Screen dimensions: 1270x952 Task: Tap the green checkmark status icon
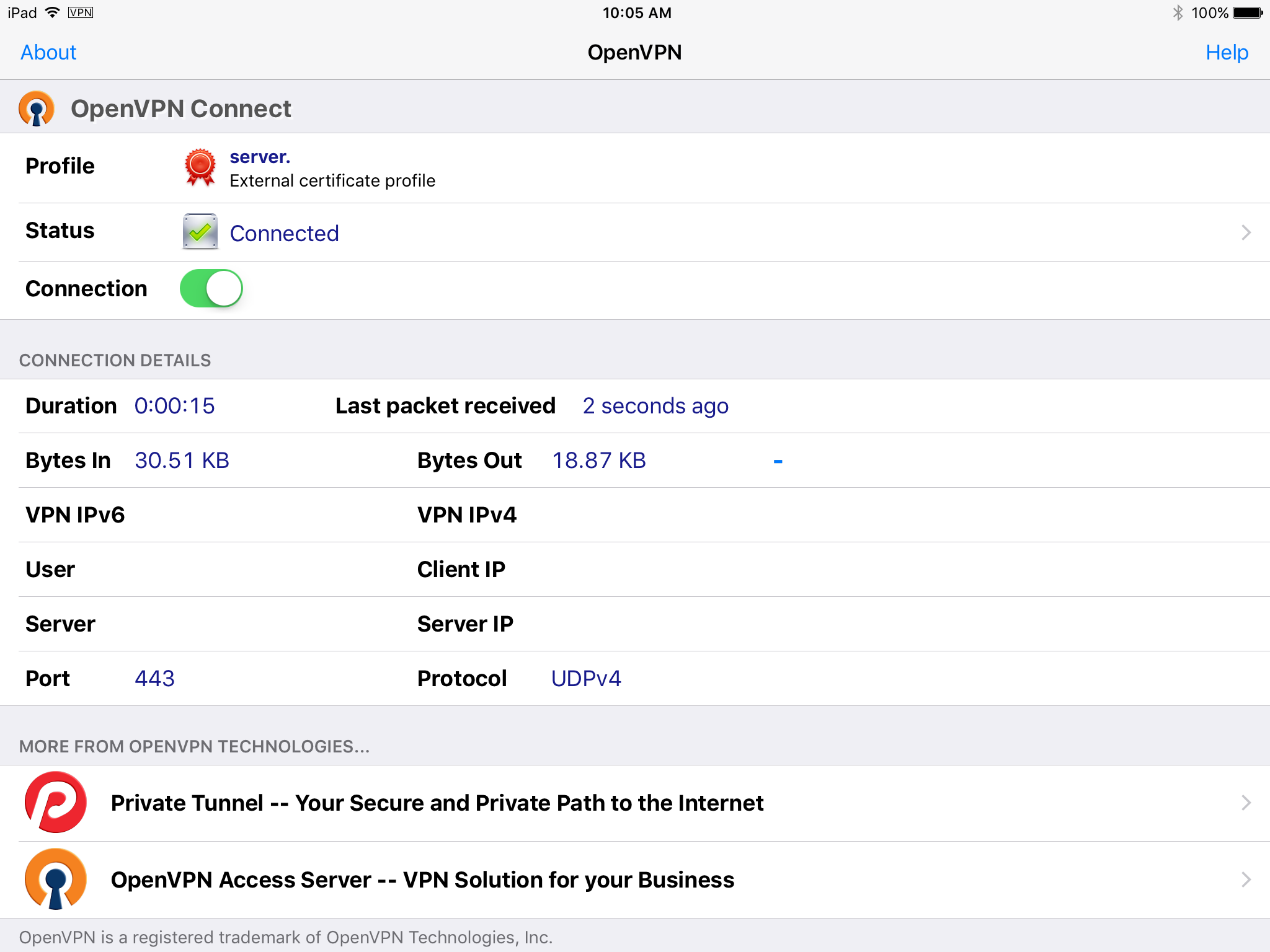(x=200, y=232)
